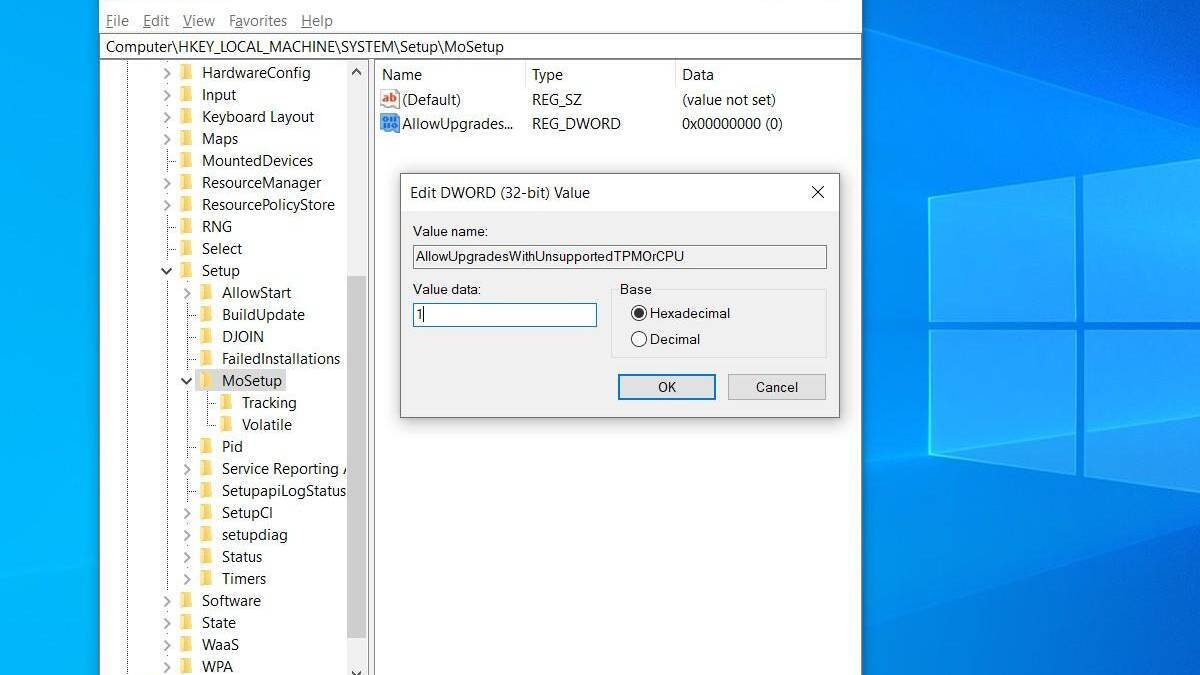Select the Volatile folder icon
The height and width of the screenshot is (675, 1200).
point(227,424)
